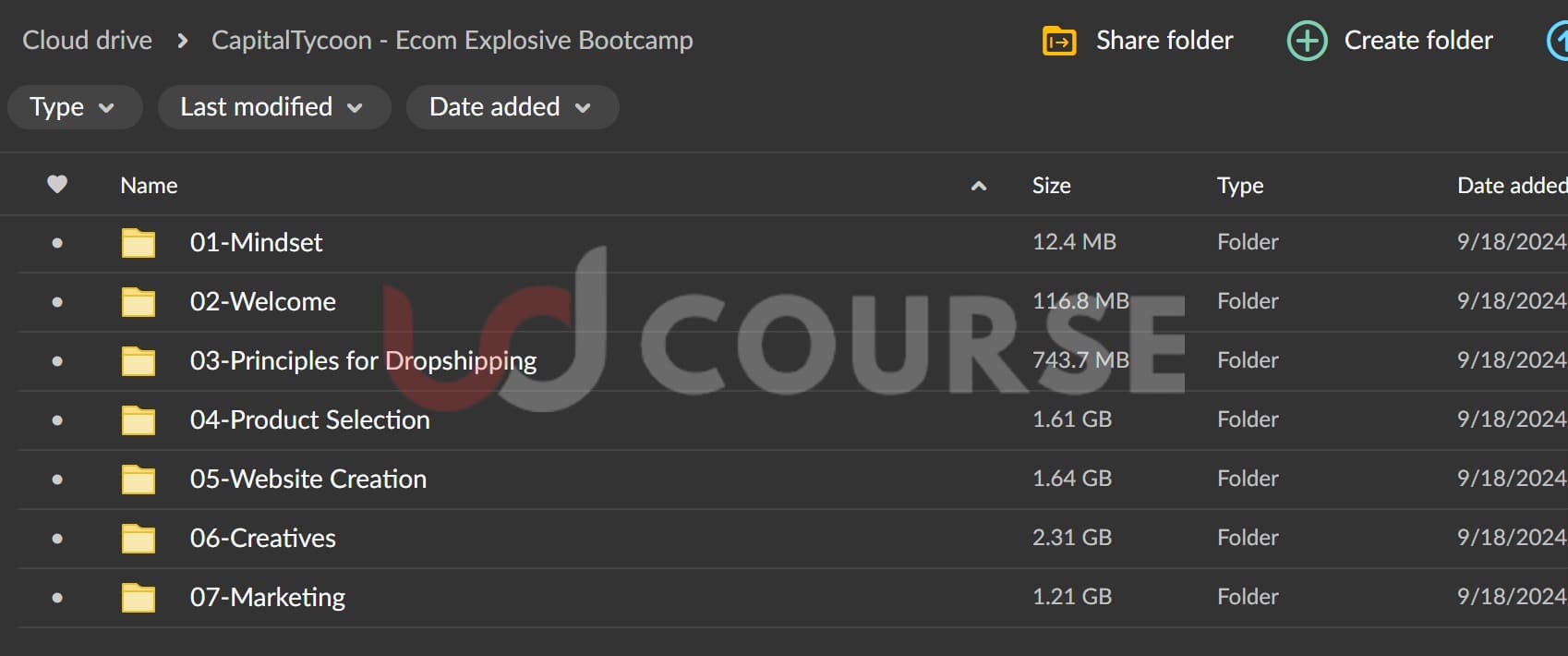Click the Share folder text button
The width and height of the screenshot is (1568, 656).
tap(1164, 41)
